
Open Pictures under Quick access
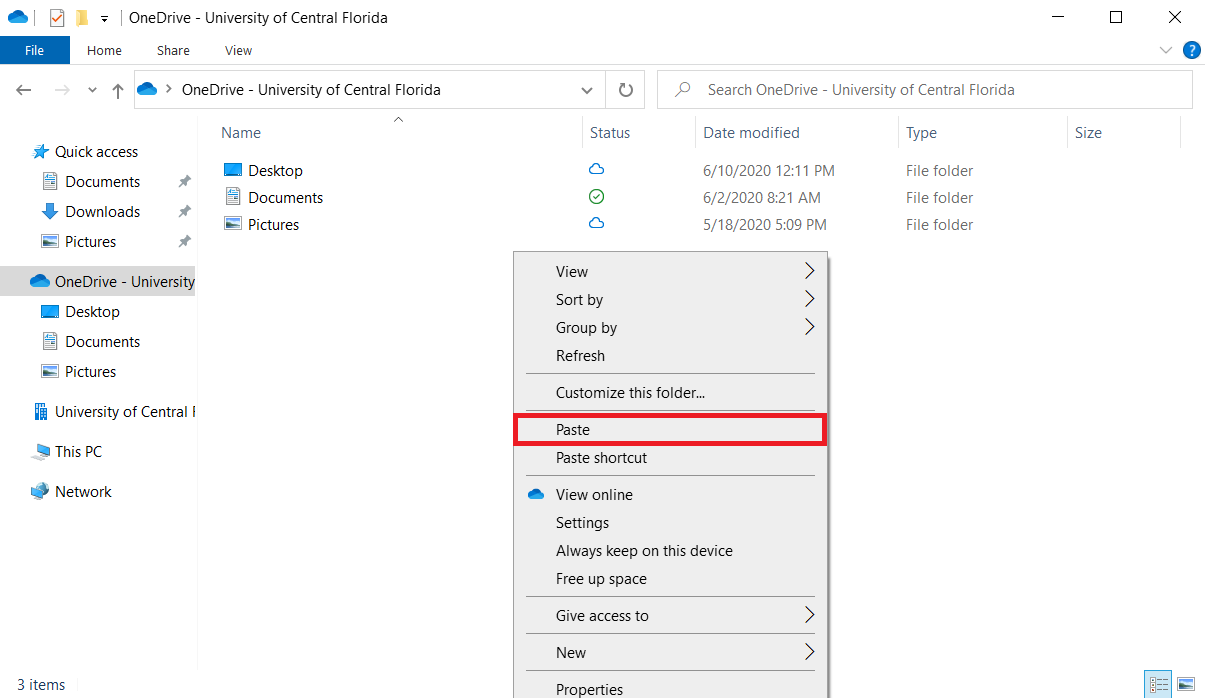pos(91,242)
